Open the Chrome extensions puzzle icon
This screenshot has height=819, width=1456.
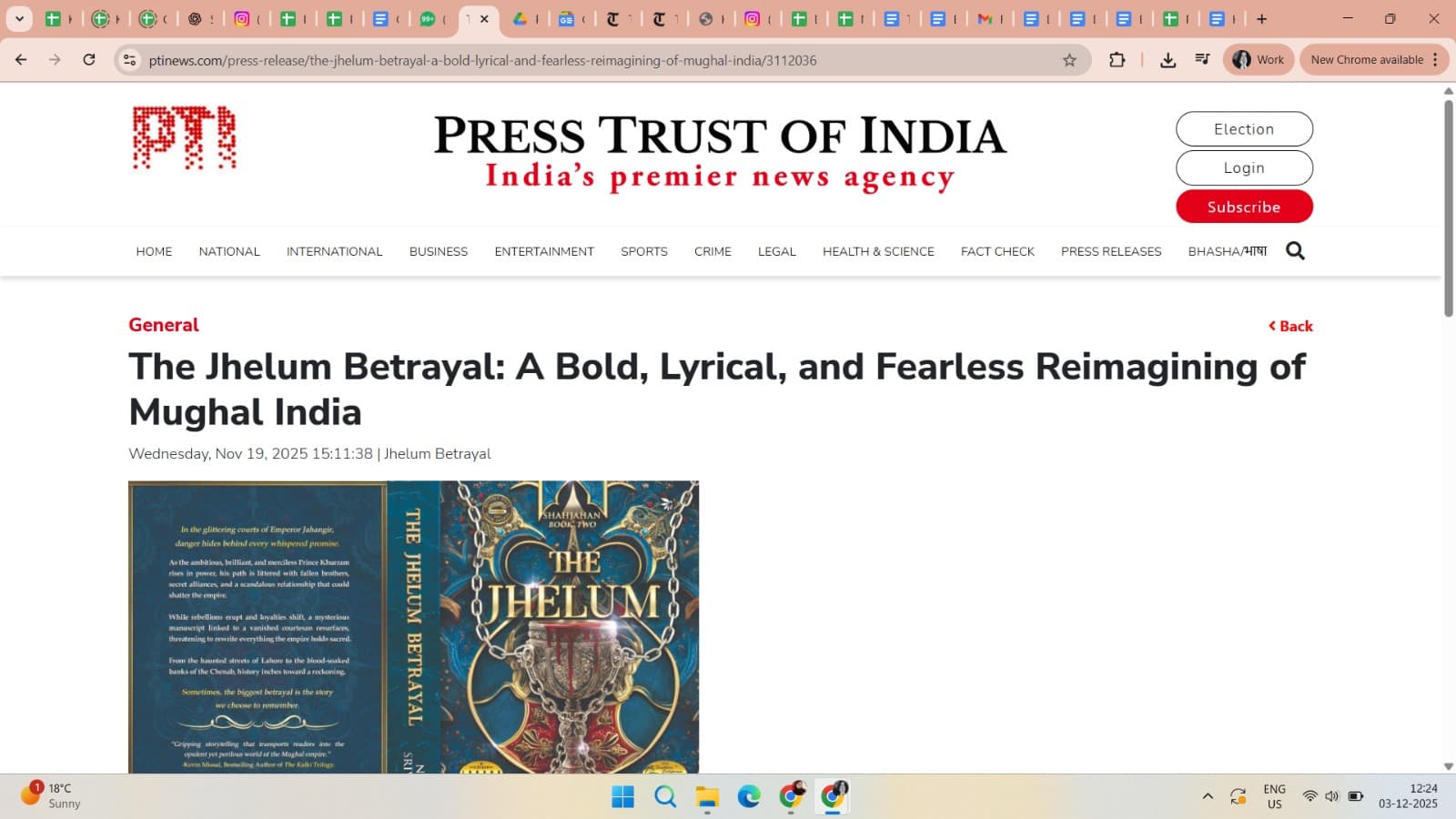click(x=1117, y=60)
